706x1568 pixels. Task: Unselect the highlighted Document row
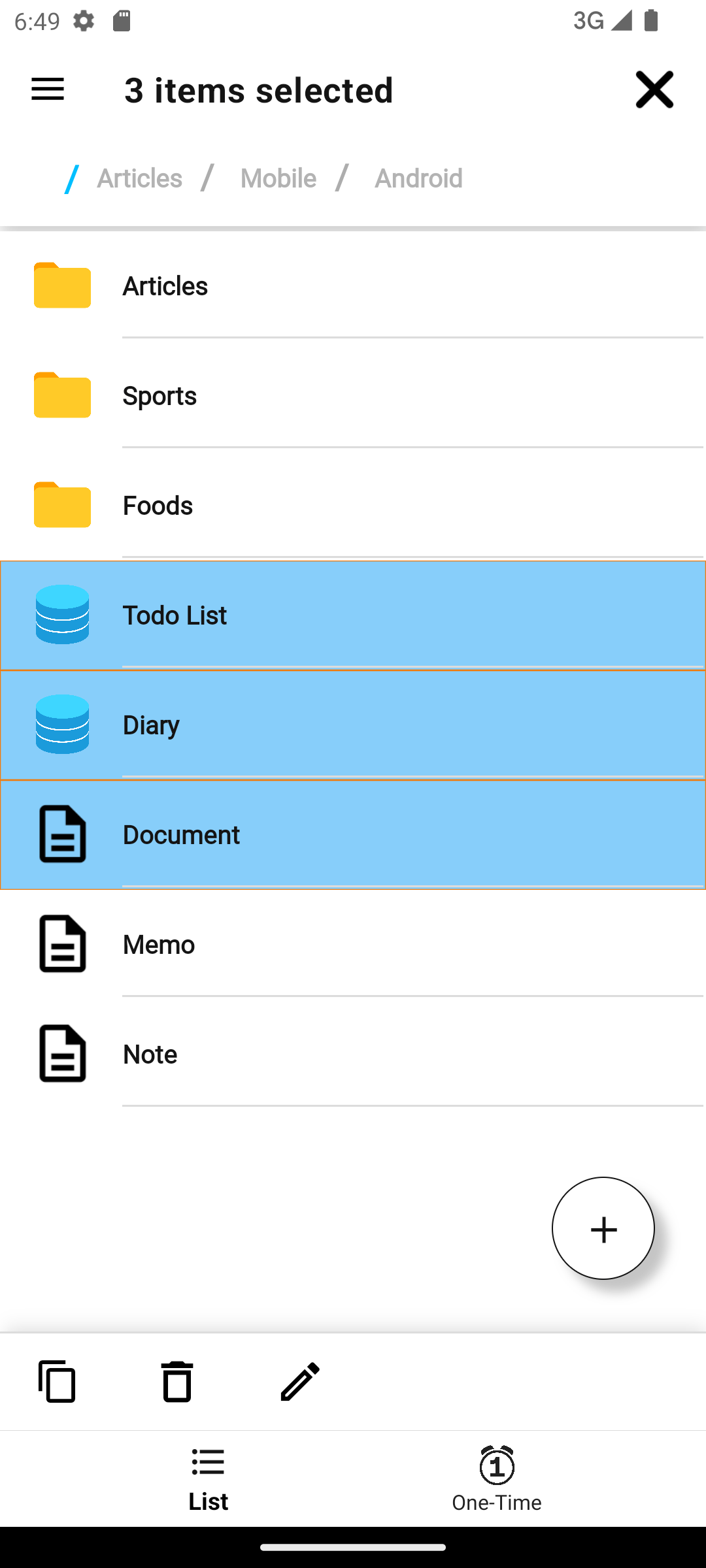pos(353,835)
